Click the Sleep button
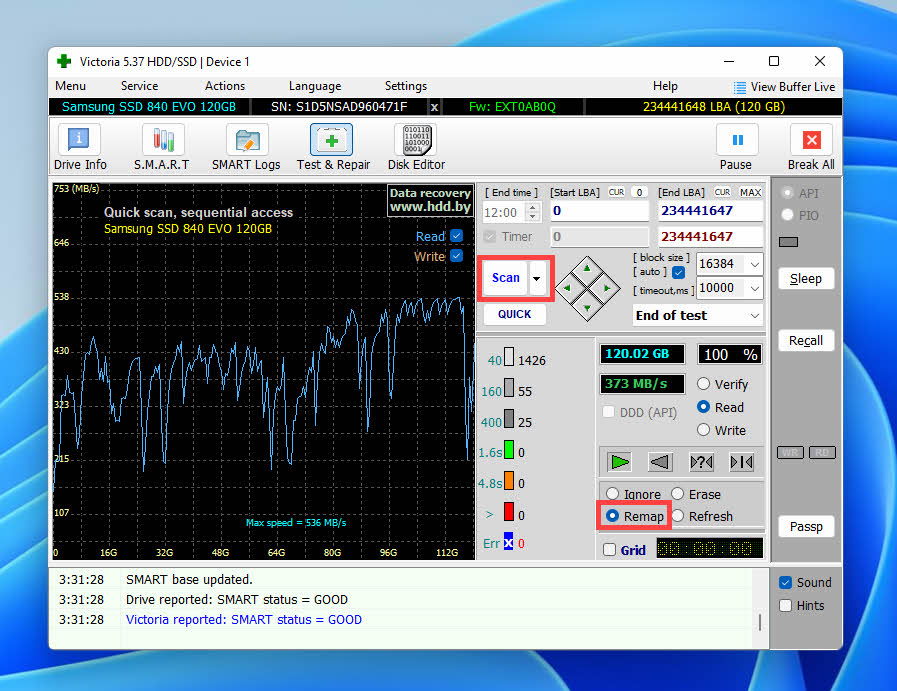 [805, 279]
